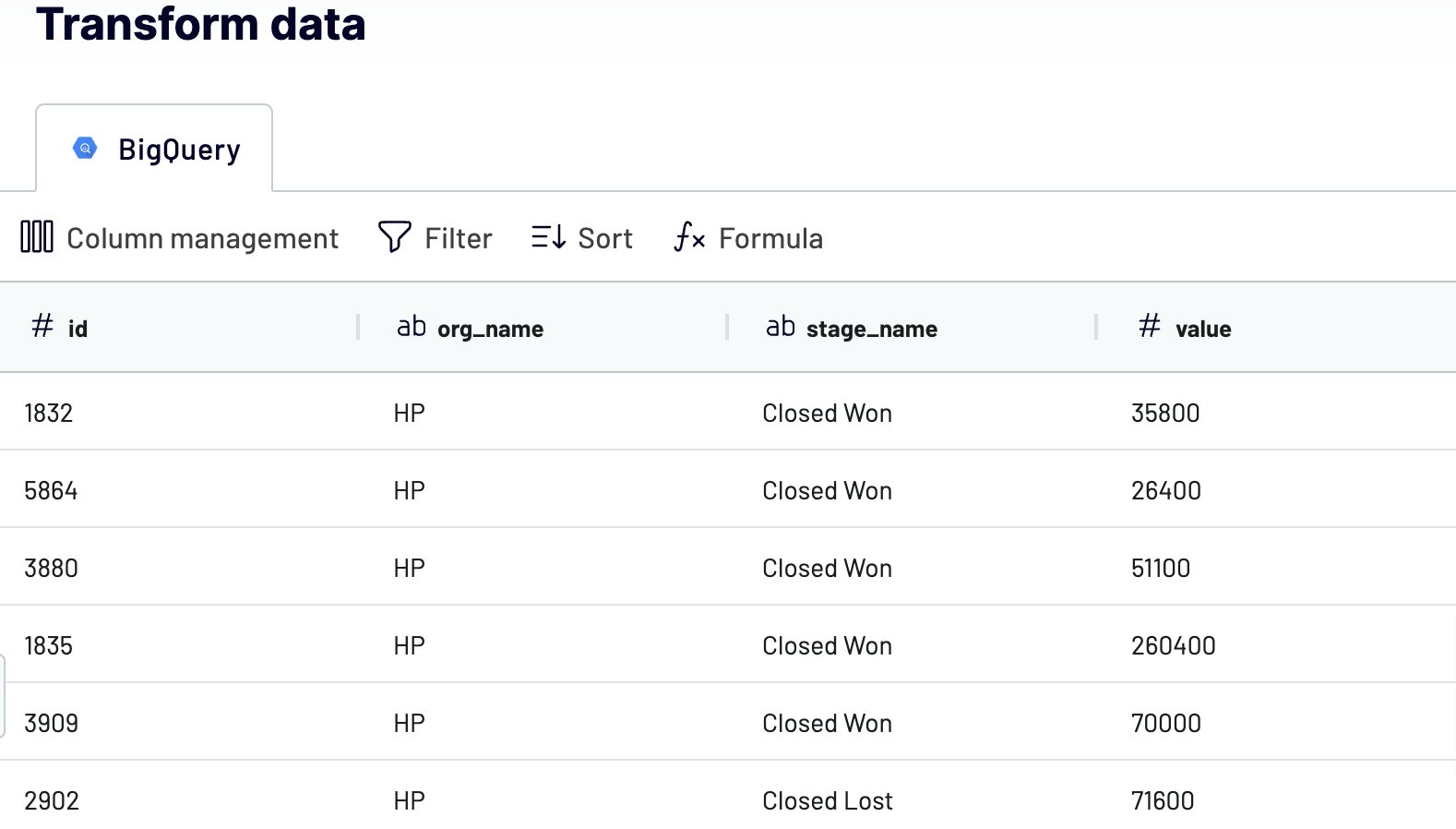Screen dimensions: 1456x829
Task: Switch to the BigQuery tab
Action: click(x=153, y=148)
